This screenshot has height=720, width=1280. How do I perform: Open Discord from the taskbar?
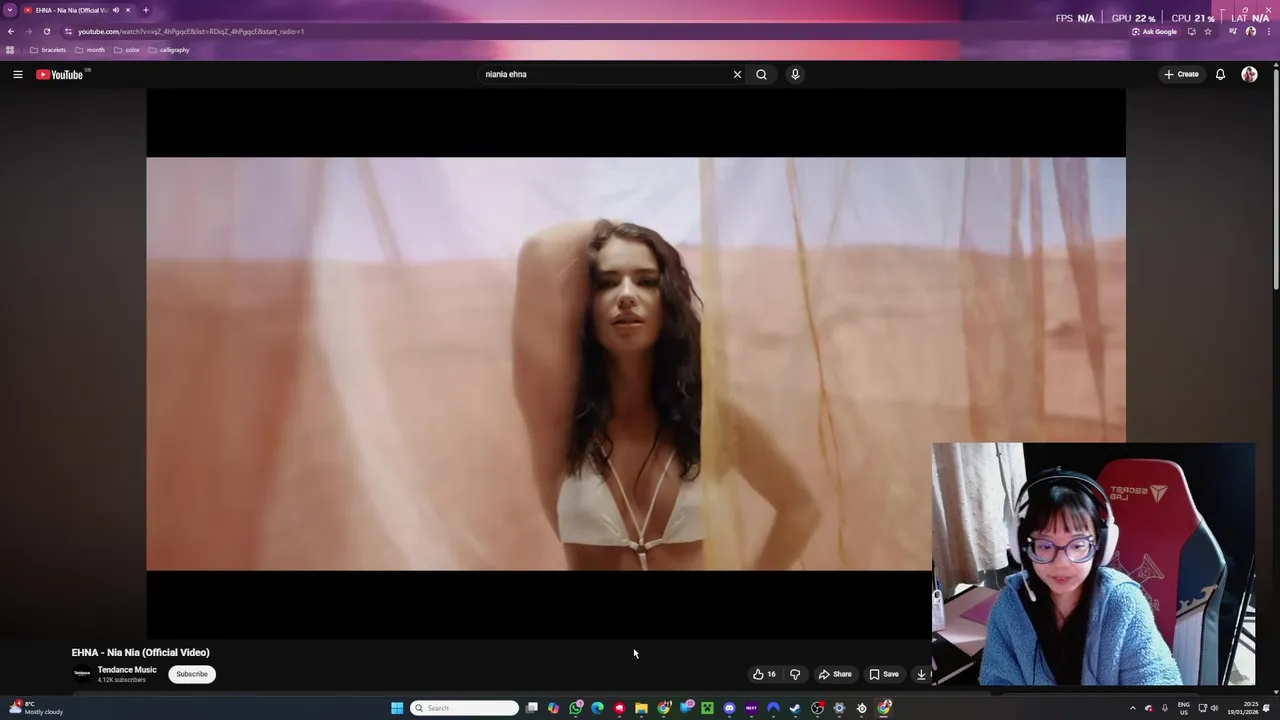(x=729, y=708)
